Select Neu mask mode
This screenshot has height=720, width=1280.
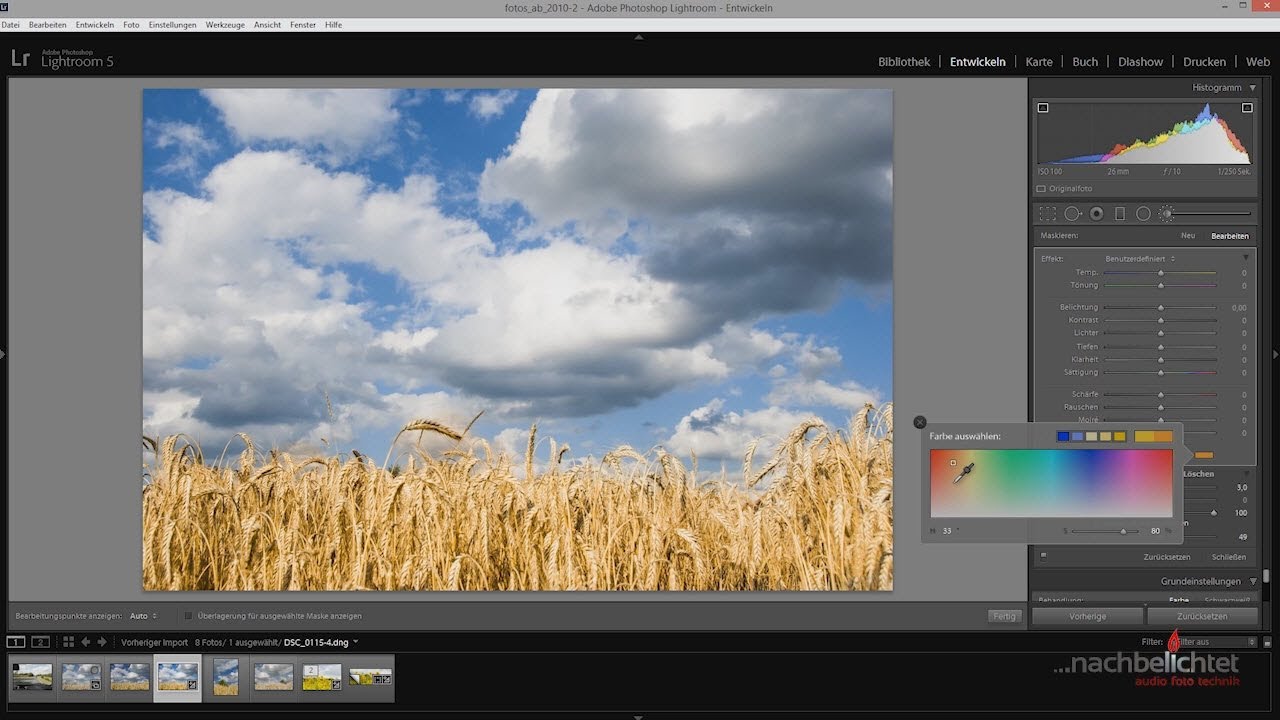(x=1188, y=236)
